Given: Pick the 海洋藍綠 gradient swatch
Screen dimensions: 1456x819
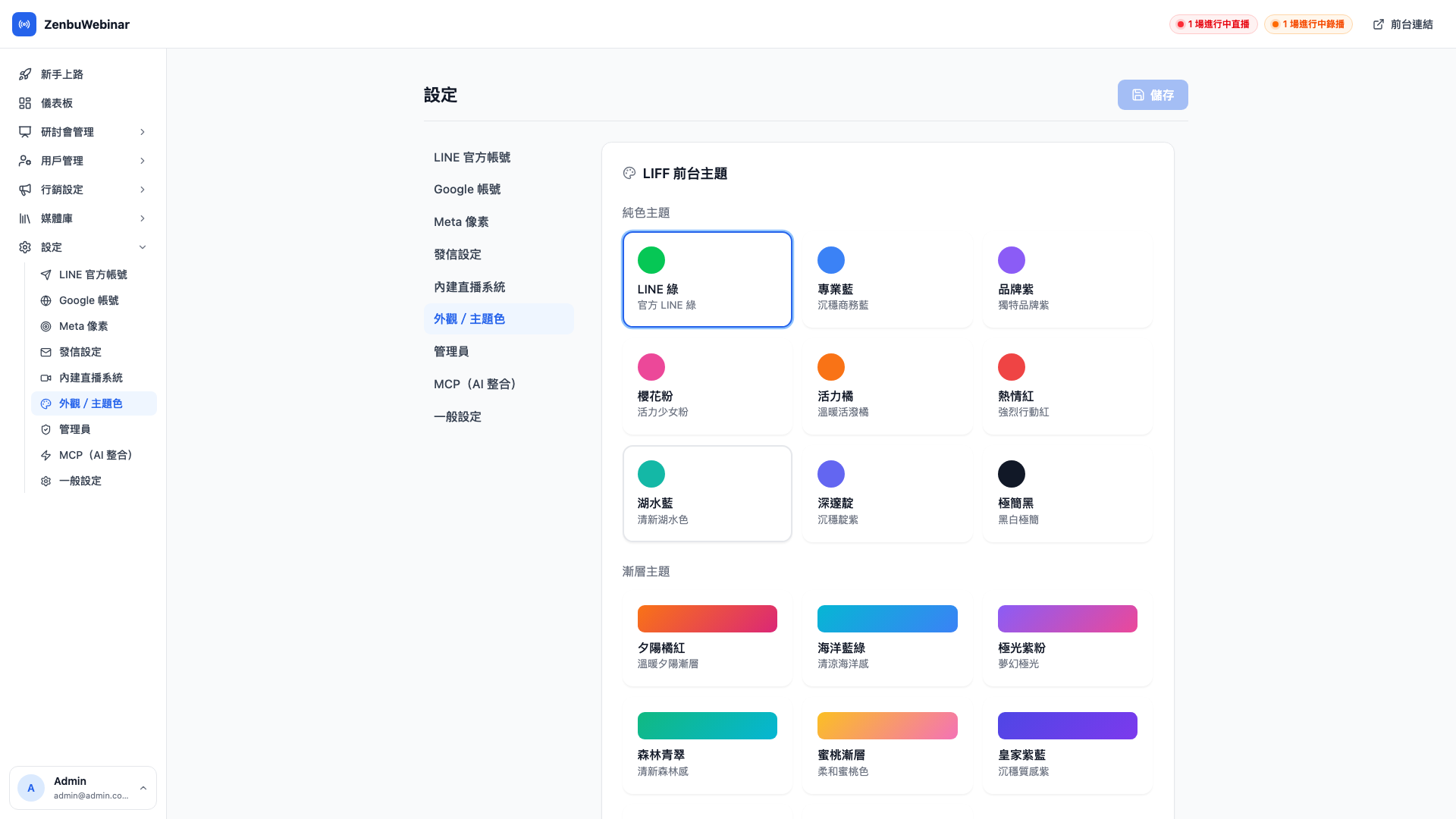Looking at the screenshot, I should point(887,619).
